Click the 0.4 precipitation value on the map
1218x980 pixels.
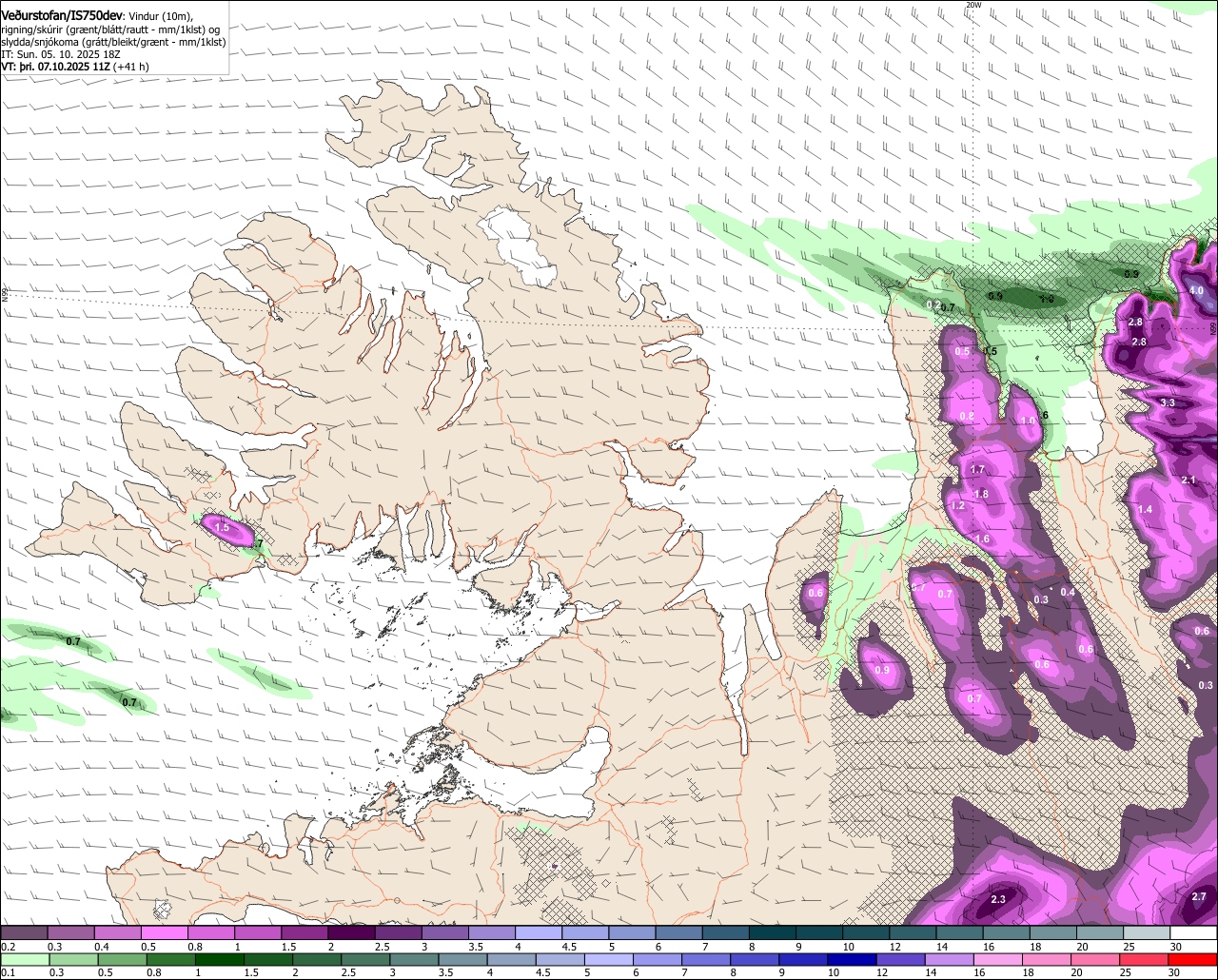(x=1068, y=593)
